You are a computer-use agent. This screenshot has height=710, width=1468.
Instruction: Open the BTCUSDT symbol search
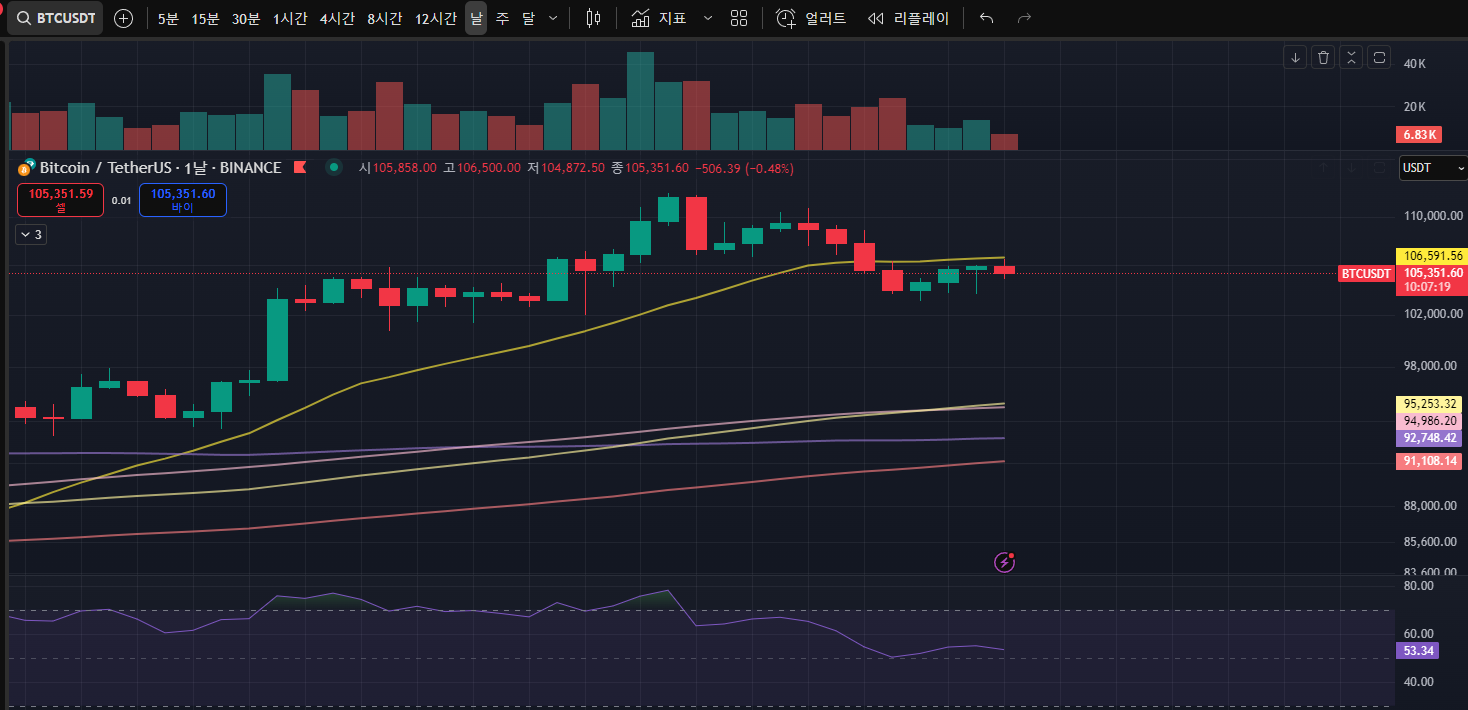pos(55,18)
